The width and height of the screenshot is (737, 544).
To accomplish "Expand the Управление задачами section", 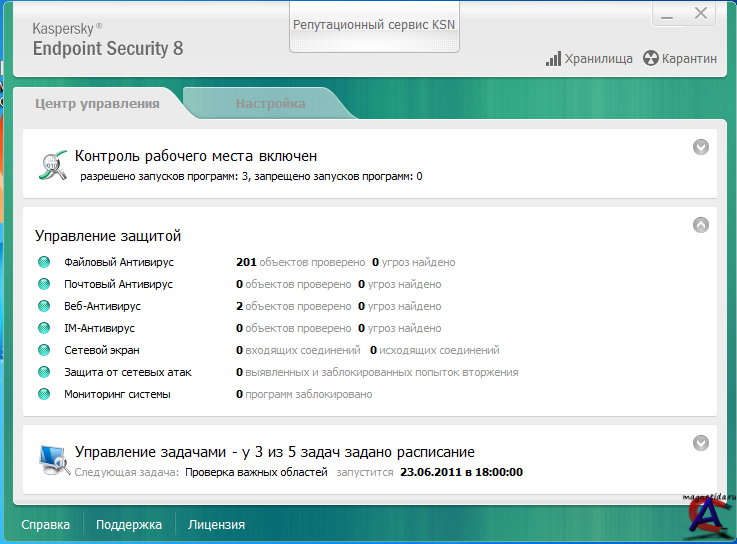I will tap(701, 443).
